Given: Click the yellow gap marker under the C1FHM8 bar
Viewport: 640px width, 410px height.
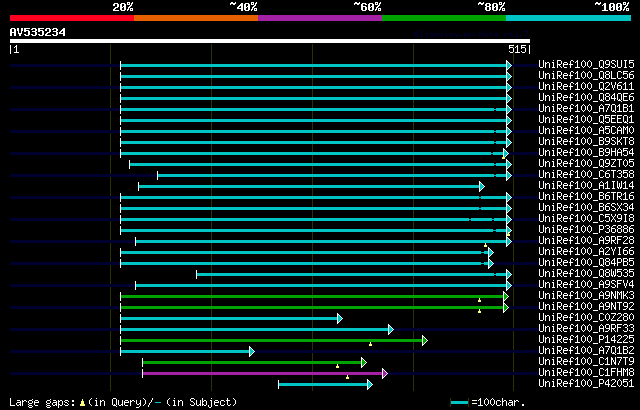Looking at the screenshot, I should [347, 377].
